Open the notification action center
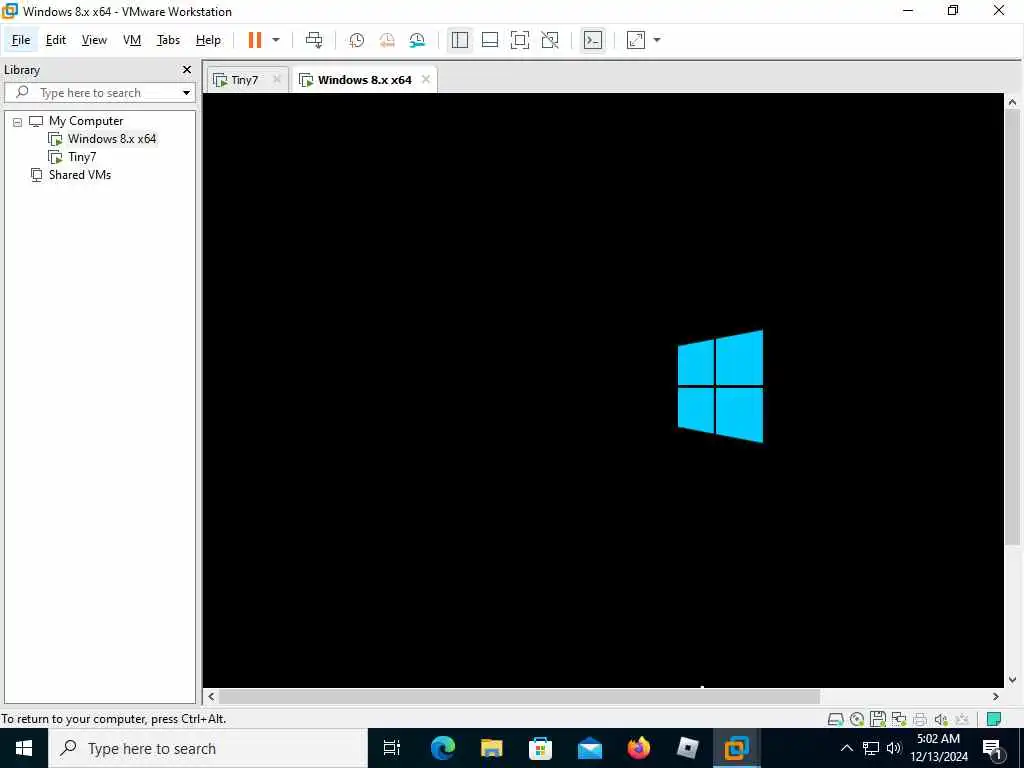 click(993, 748)
